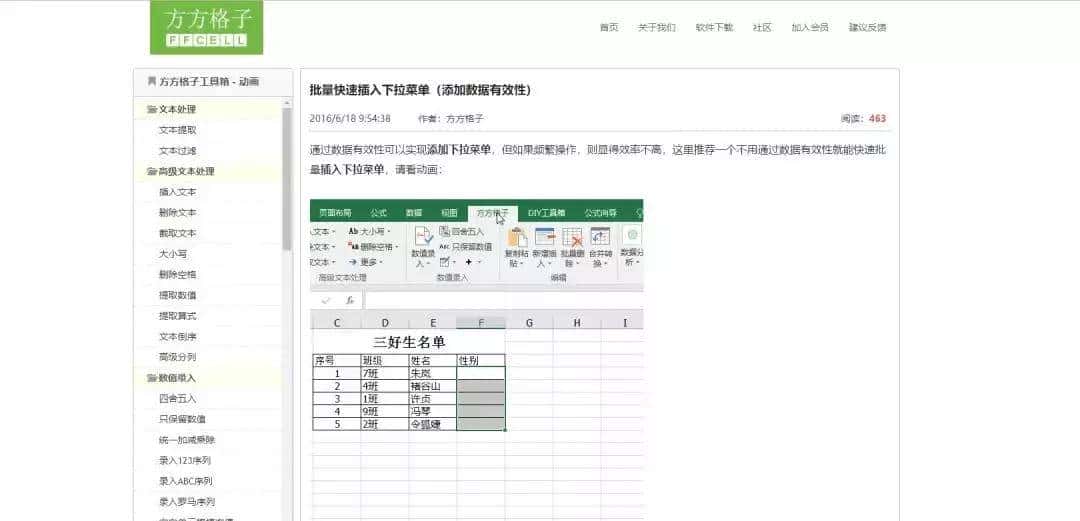Image resolution: width=1080 pixels, height=521 pixels.
Task: Click into the Excel formula bar
Action: (x=504, y=300)
